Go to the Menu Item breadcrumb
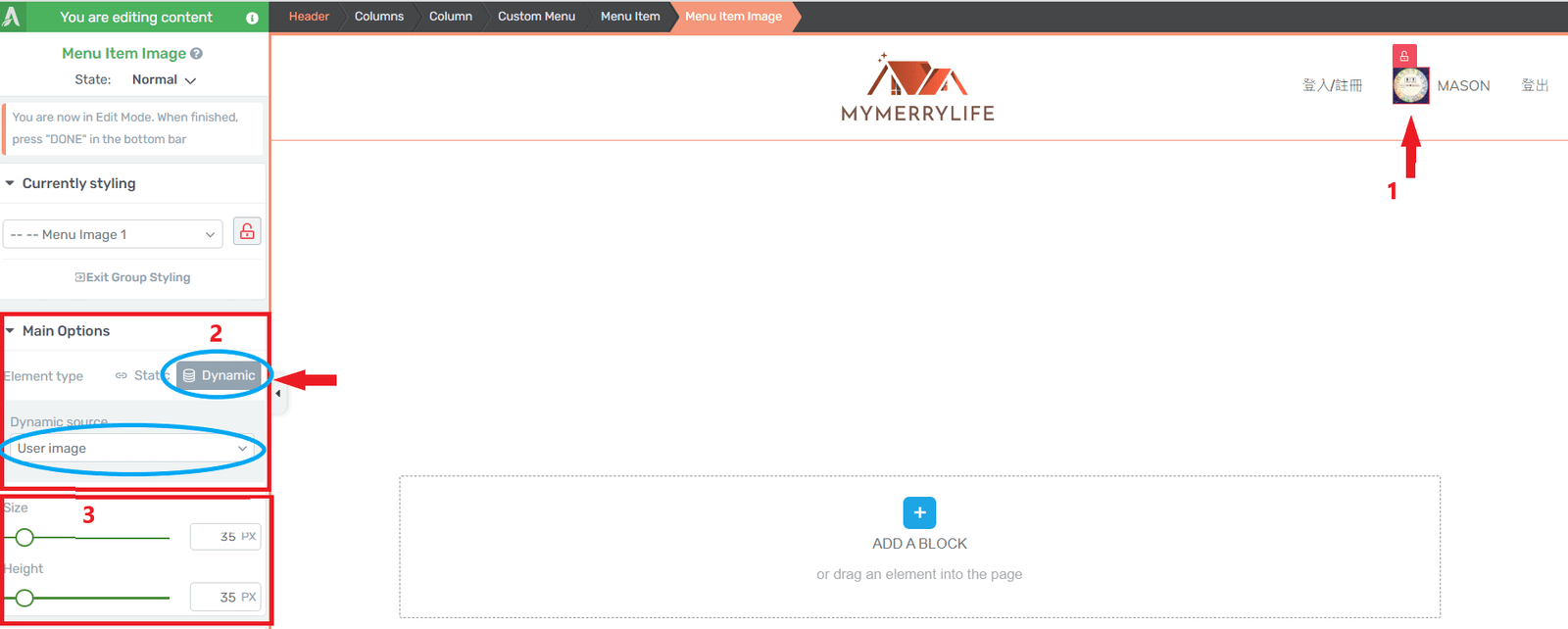The height and width of the screenshot is (629, 1568). coord(630,17)
